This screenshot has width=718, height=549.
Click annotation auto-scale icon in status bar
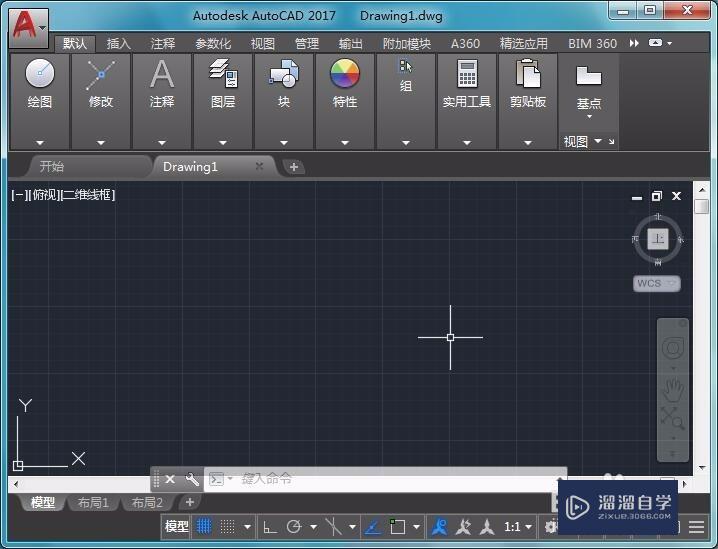pyautogui.click(x=463, y=527)
